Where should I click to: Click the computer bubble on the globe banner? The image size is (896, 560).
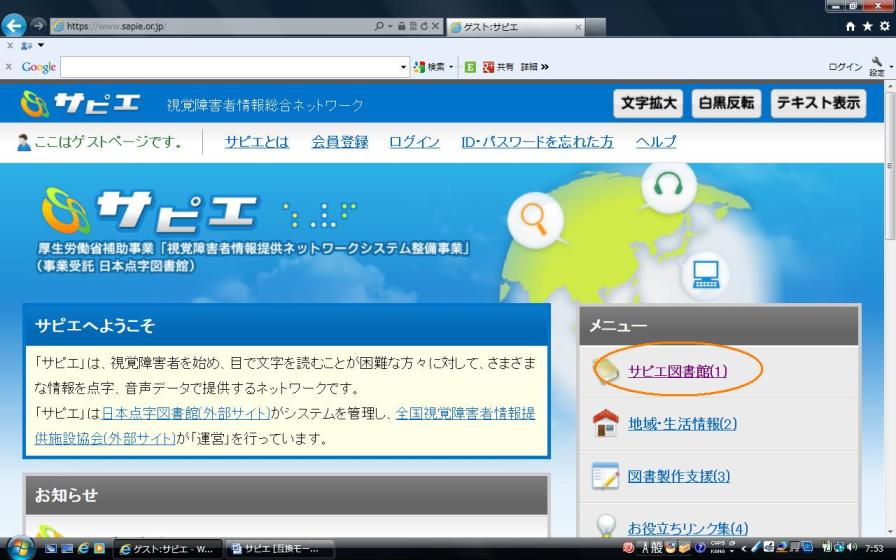pyautogui.click(x=706, y=275)
